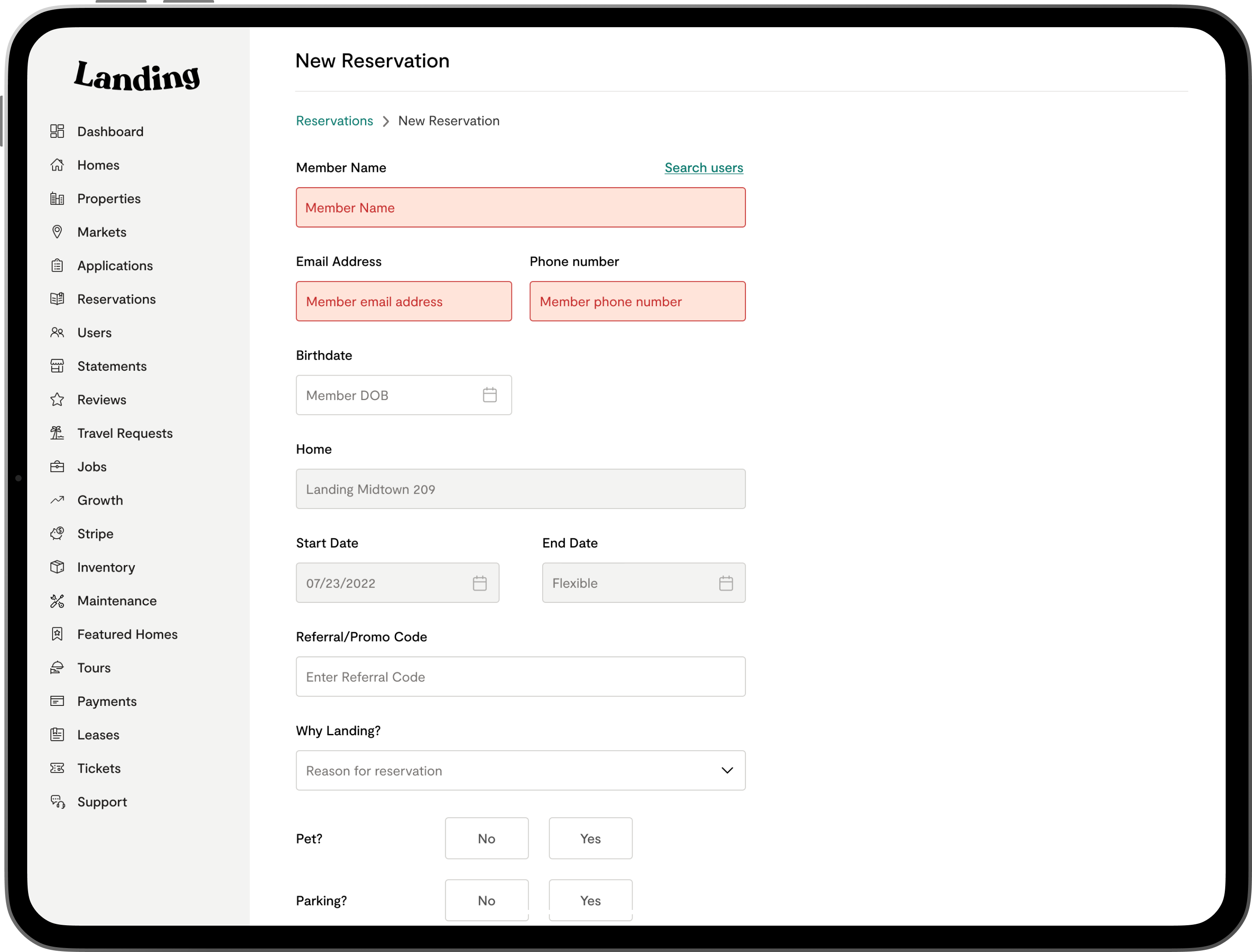This screenshot has height=952, width=1252.
Task: Click the Dashboard grid icon in the sidebar
Action: [x=57, y=132]
